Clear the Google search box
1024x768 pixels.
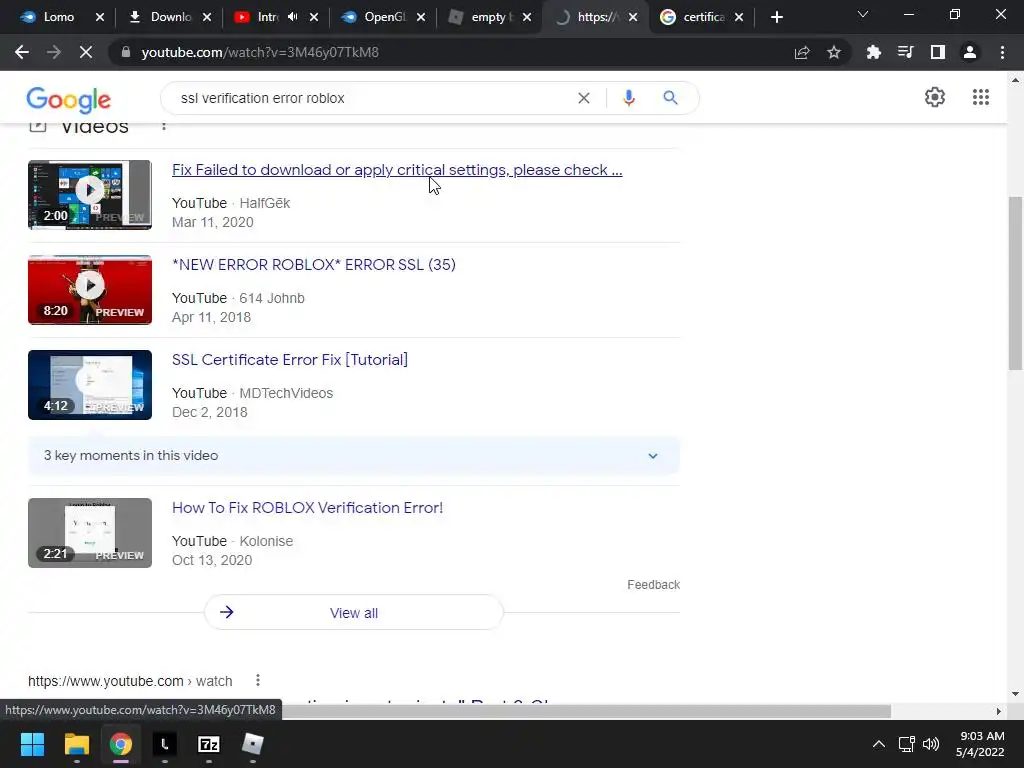pyautogui.click(x=584, y=98)
